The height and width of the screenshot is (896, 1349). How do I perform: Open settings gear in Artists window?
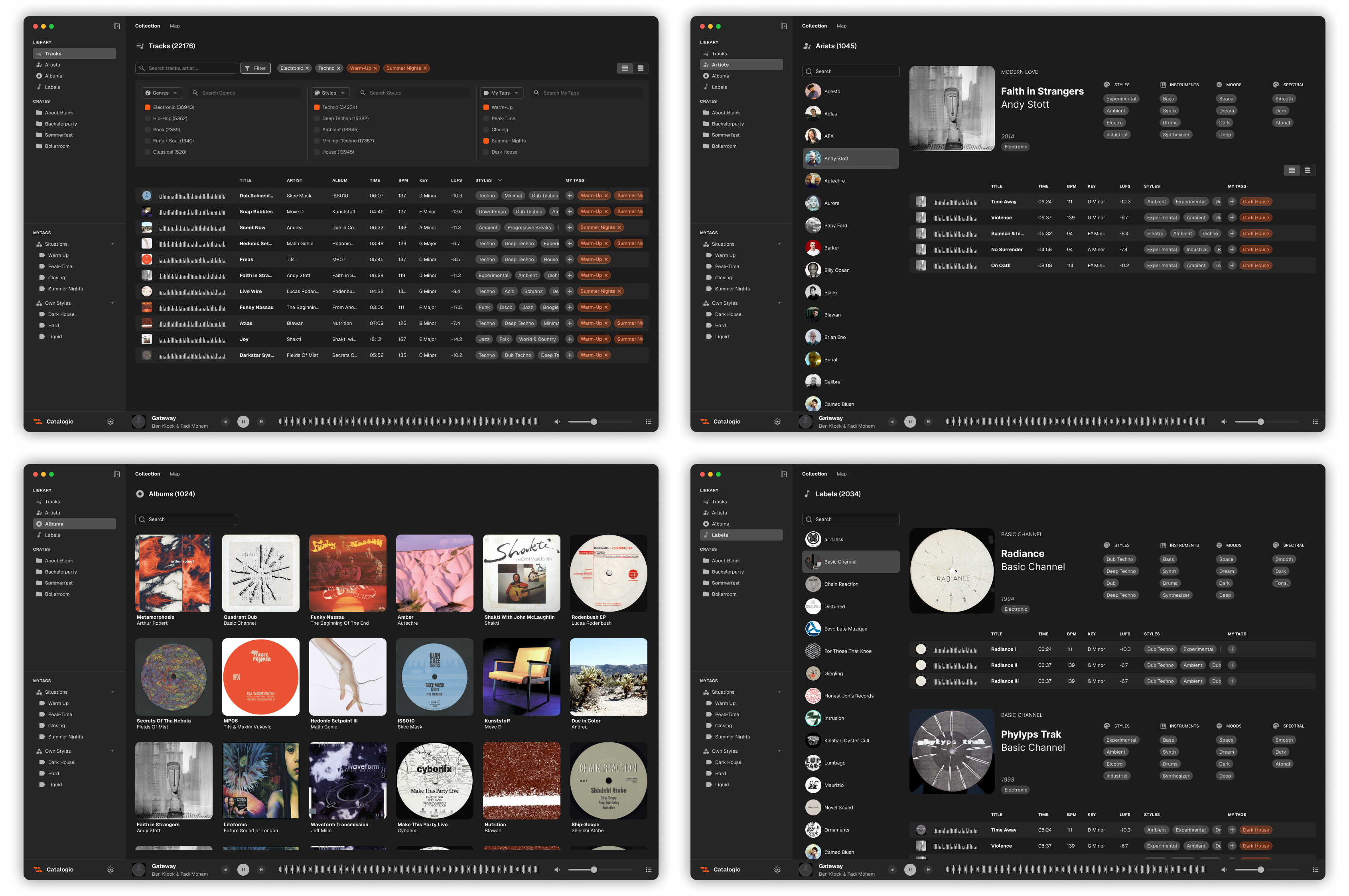coord(777,422)
